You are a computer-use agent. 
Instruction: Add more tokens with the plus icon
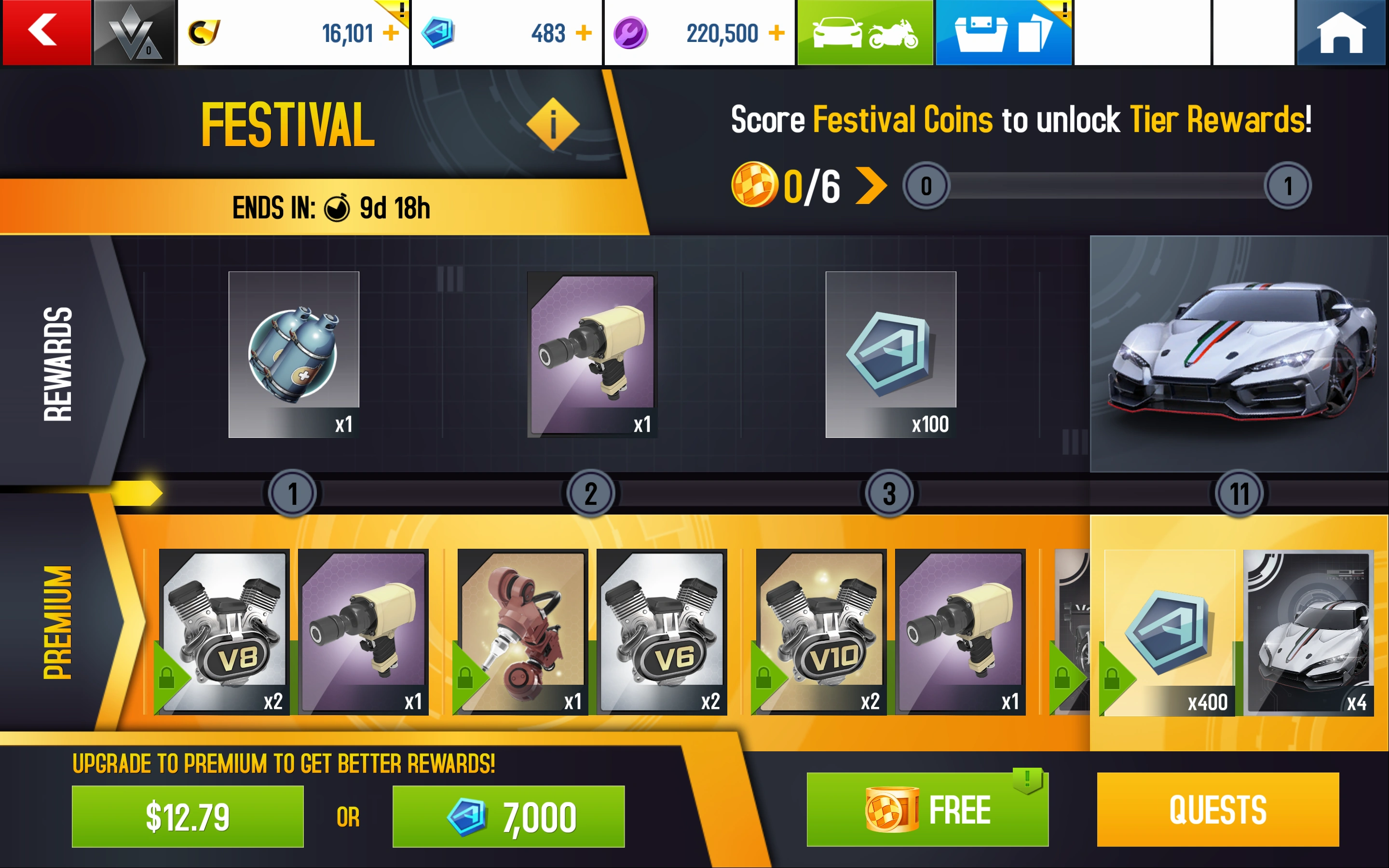(584, 33)
